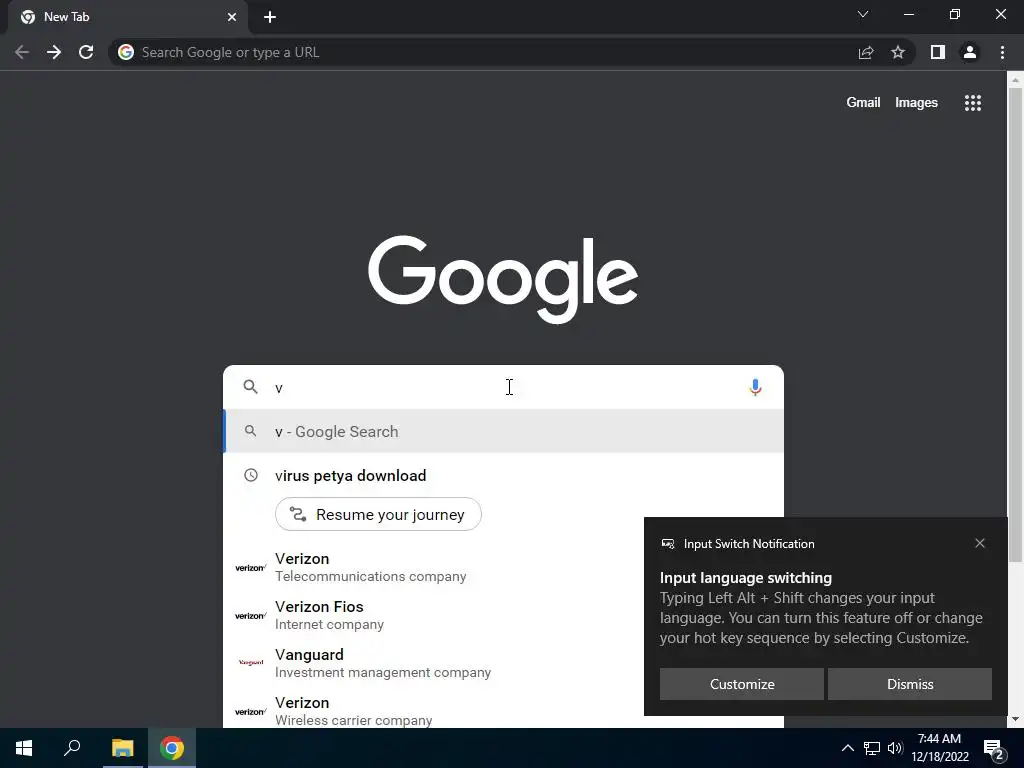Close the Input Switch Notification popup

tap(980, 543)
